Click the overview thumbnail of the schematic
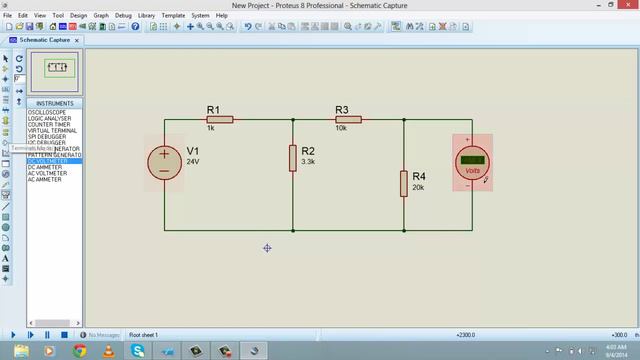 [x=55, y=72]
